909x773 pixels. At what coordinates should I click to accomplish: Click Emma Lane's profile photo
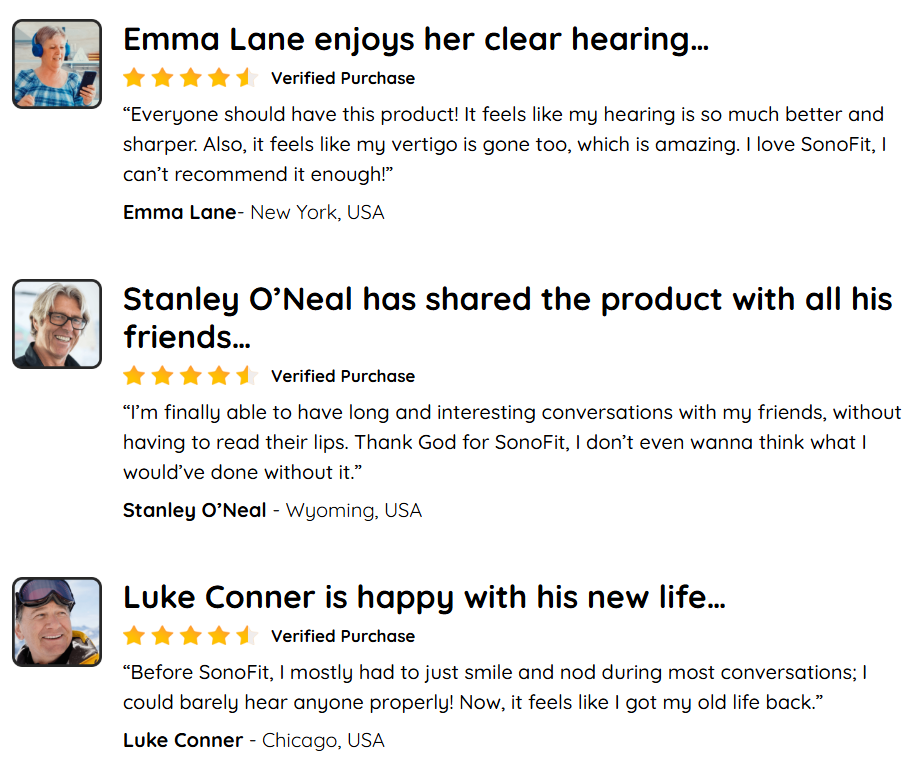click(57, 64)
